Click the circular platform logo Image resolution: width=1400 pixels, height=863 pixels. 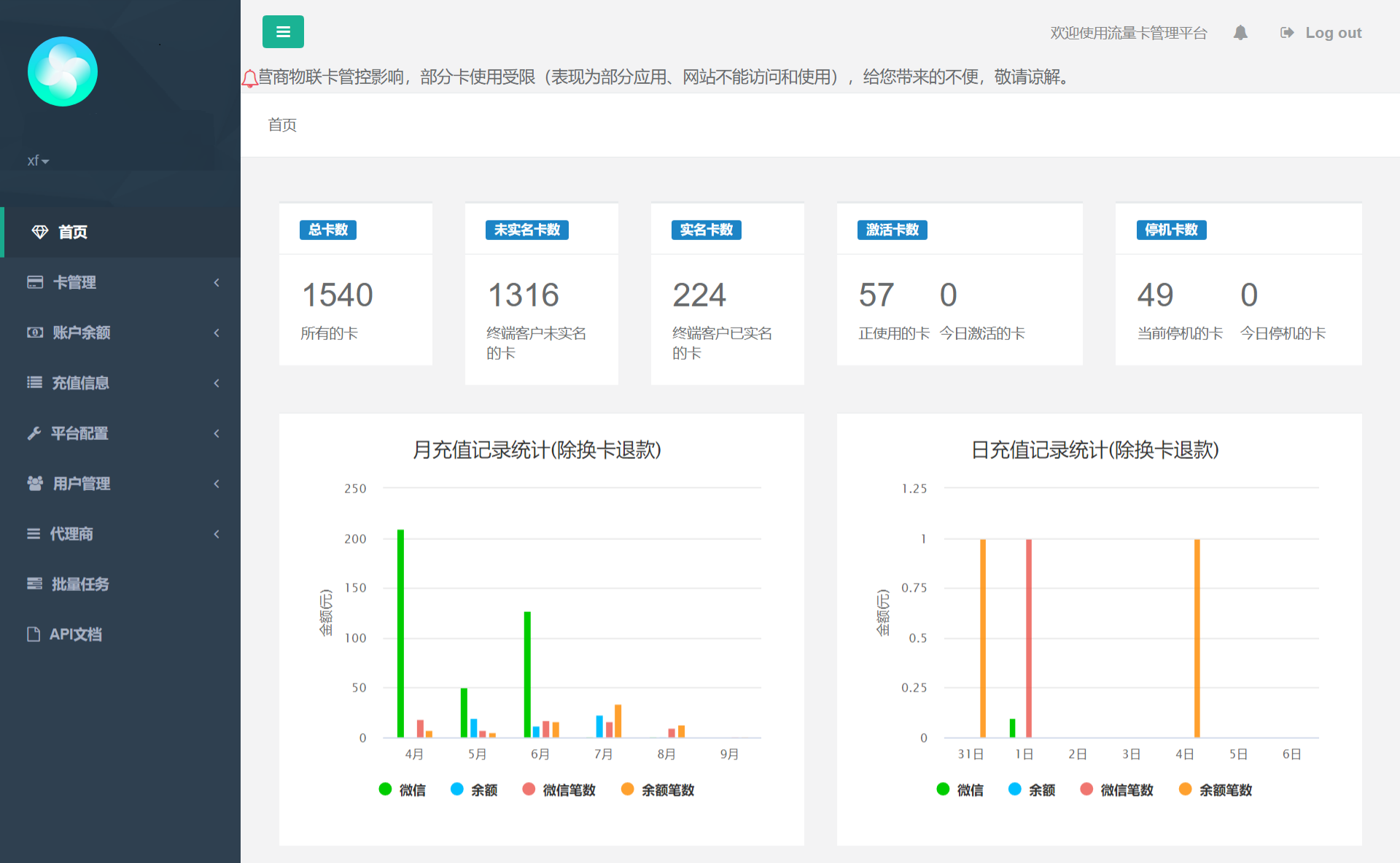coord(63,71)
